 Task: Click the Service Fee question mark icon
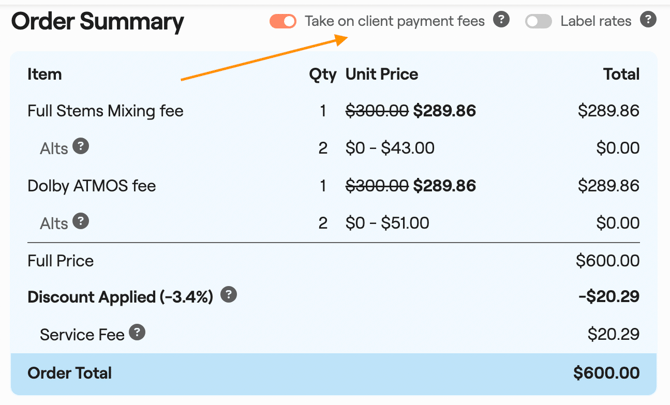click(137, 333)
